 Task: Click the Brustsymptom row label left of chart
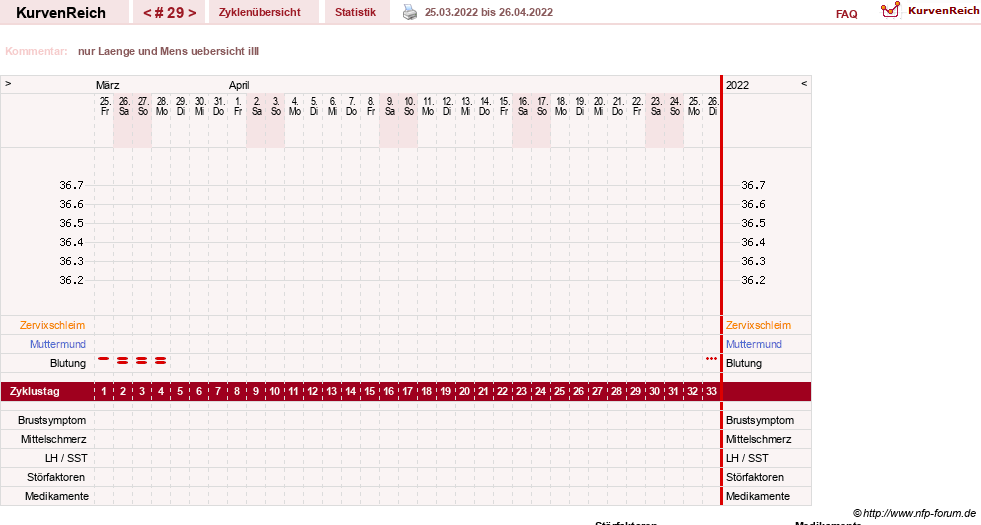click(x=52, y=421)
